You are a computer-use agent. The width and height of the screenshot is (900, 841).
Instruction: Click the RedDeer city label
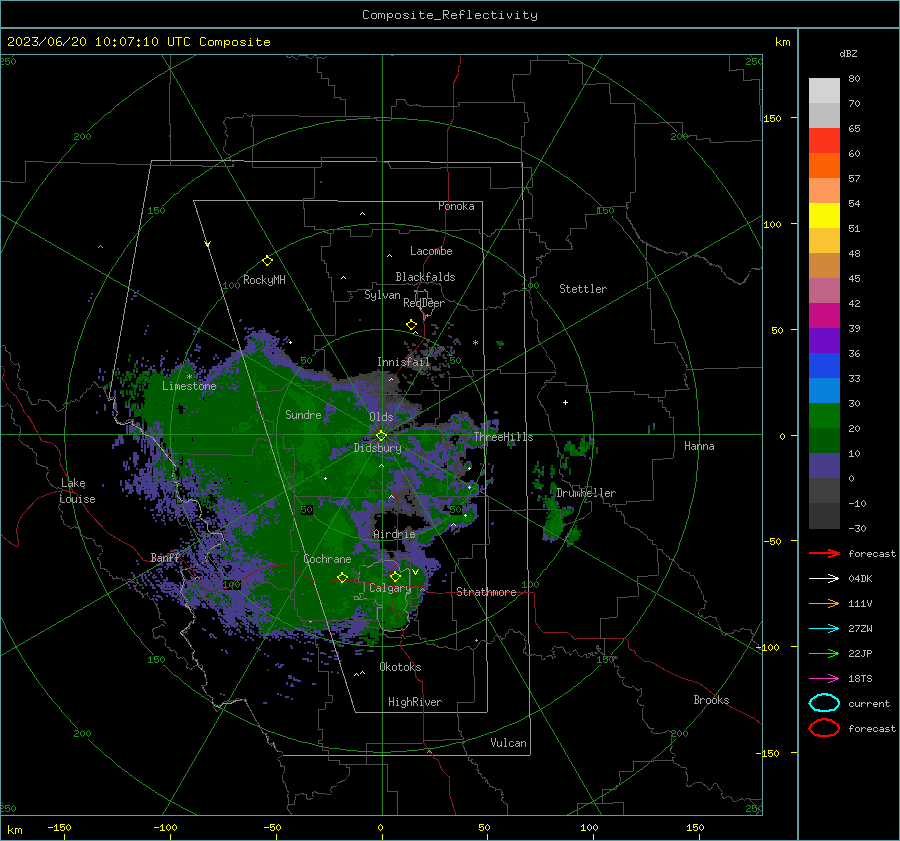(424, 303)
